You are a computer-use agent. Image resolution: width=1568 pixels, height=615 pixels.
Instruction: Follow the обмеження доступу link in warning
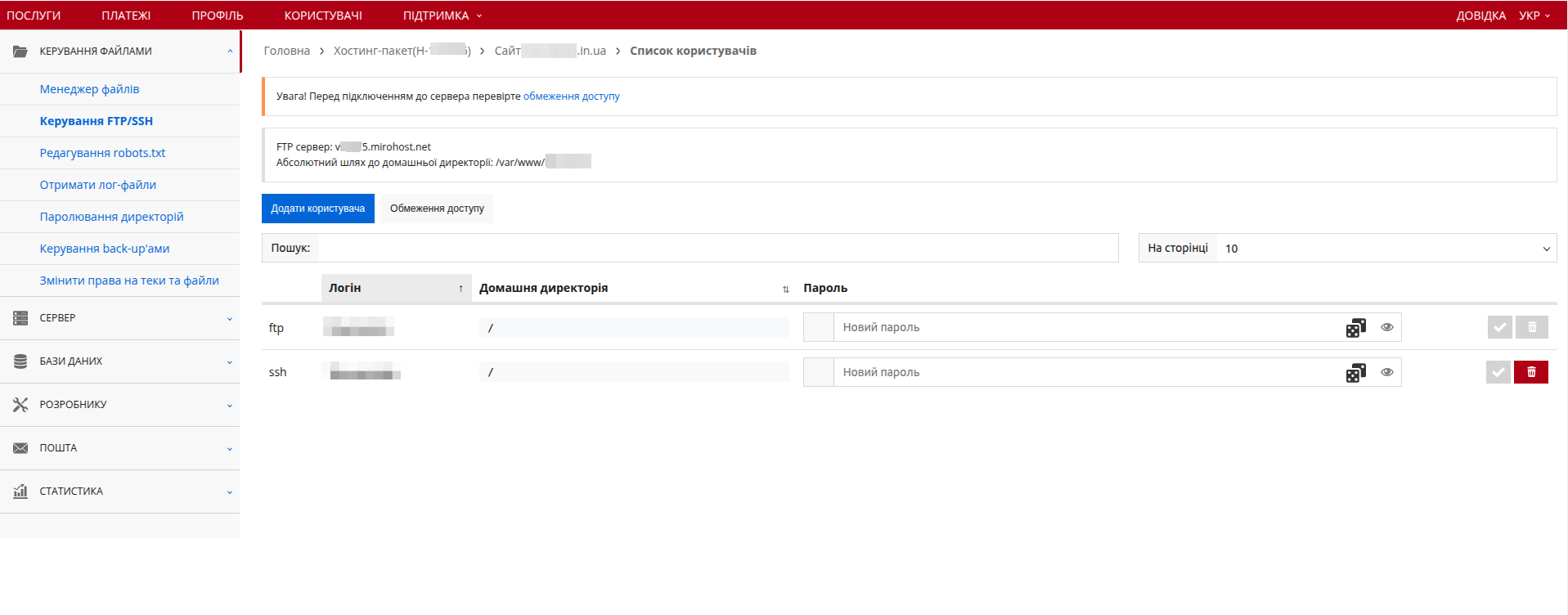point(571,97)
